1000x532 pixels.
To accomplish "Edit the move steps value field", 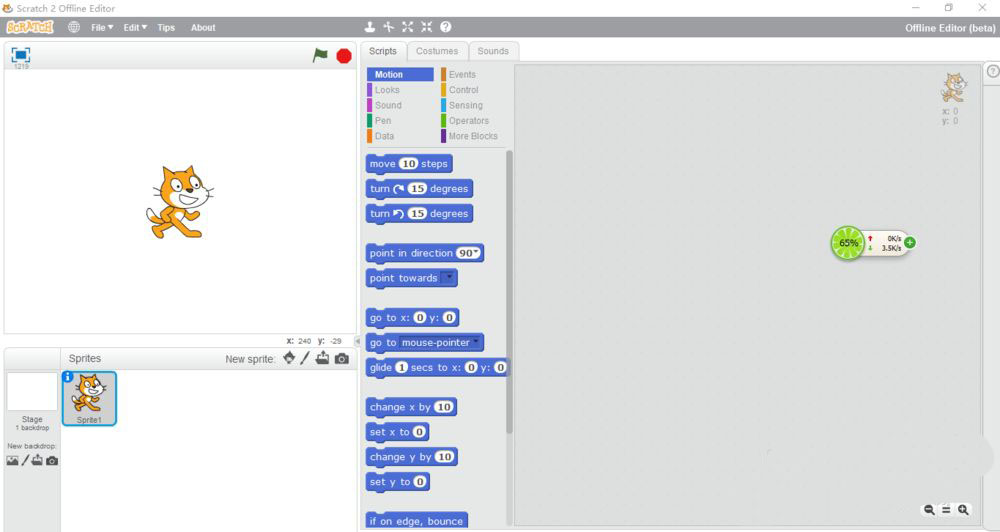I will [408, 164].
